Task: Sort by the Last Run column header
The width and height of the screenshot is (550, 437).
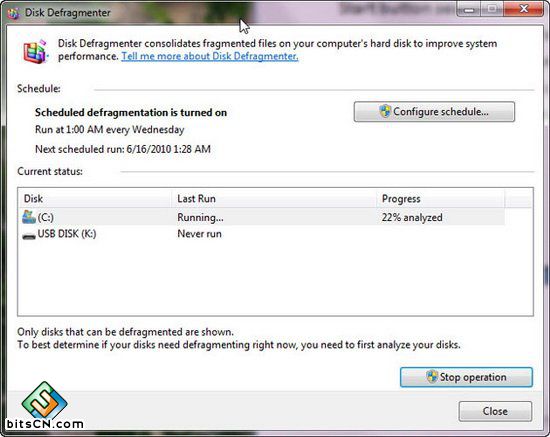Action: 274,199
